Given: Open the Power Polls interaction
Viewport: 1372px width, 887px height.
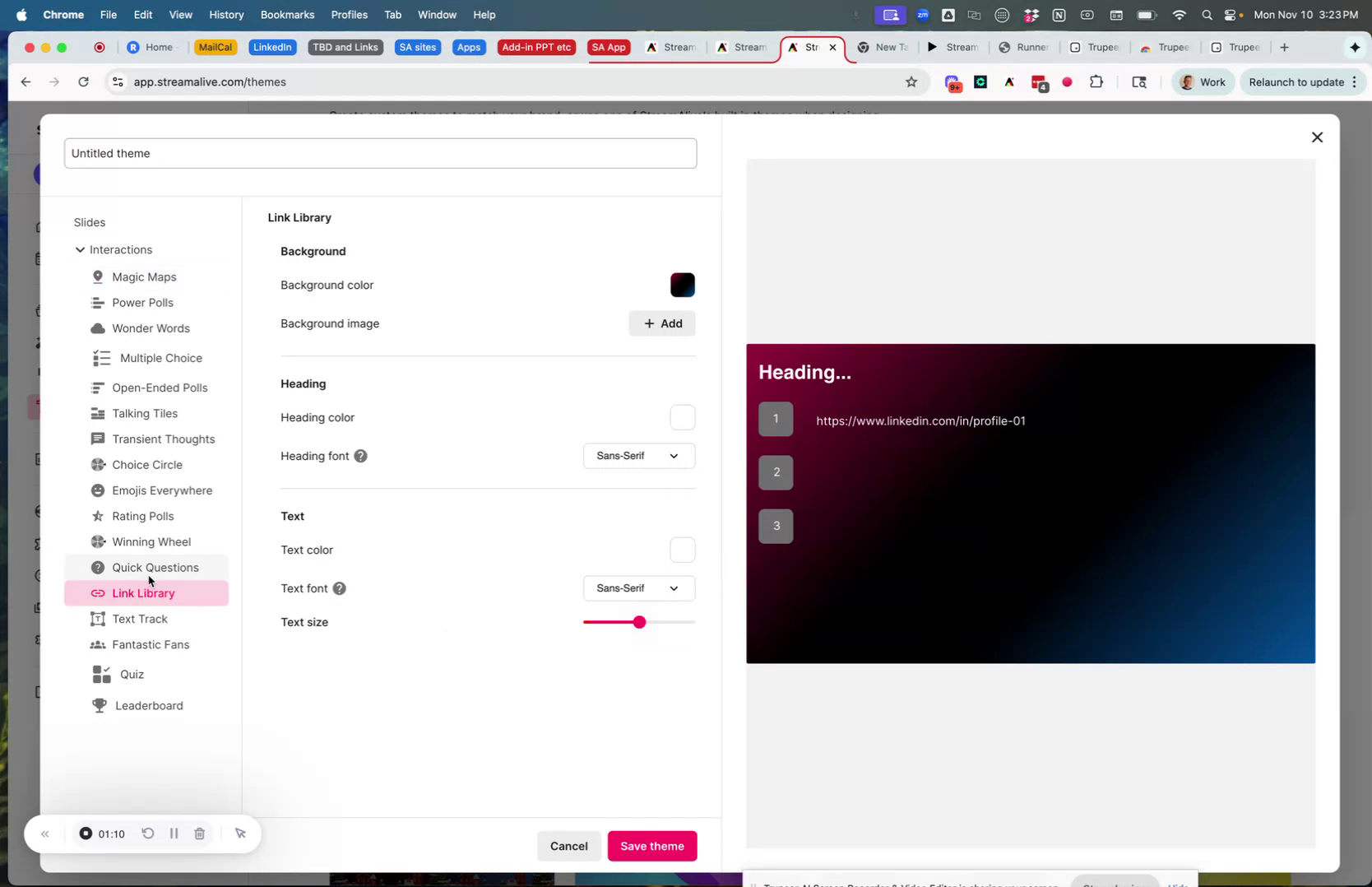Looking at the screenshot, I should point(142,303).
